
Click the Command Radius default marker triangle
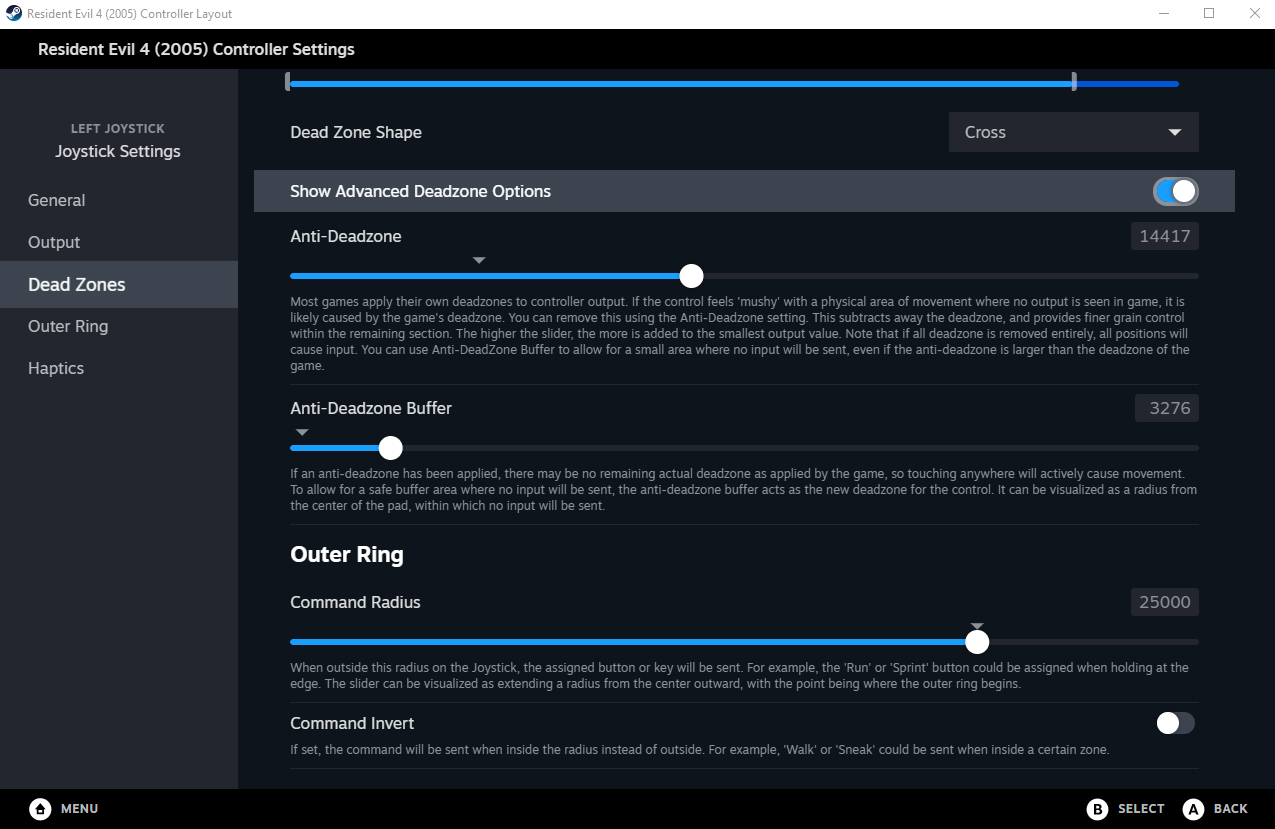point(977,626)
